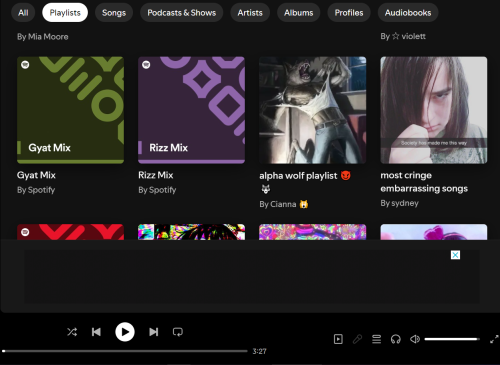
Task: Open most cringe embarrassing songs cover
Action: click(434, 110)
